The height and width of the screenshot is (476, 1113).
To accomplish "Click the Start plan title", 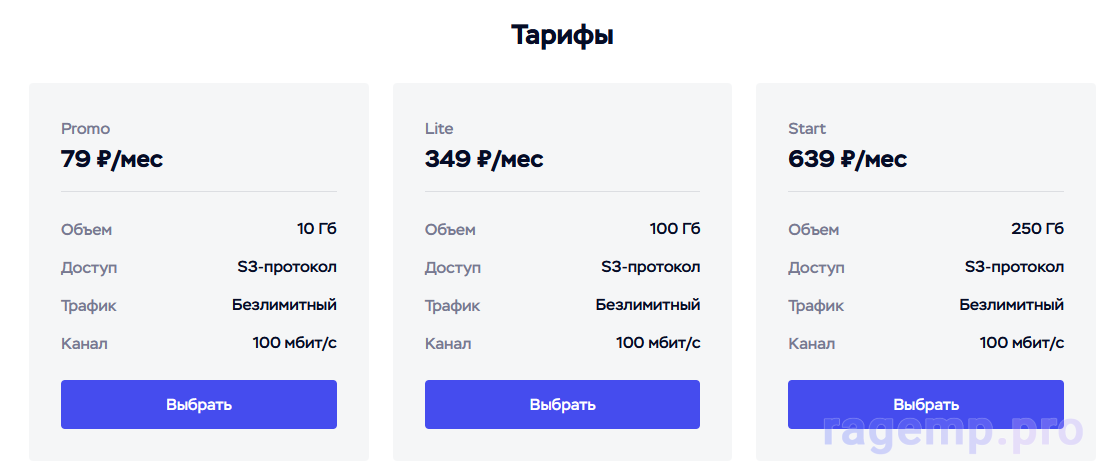I will (x=807, y=128).
